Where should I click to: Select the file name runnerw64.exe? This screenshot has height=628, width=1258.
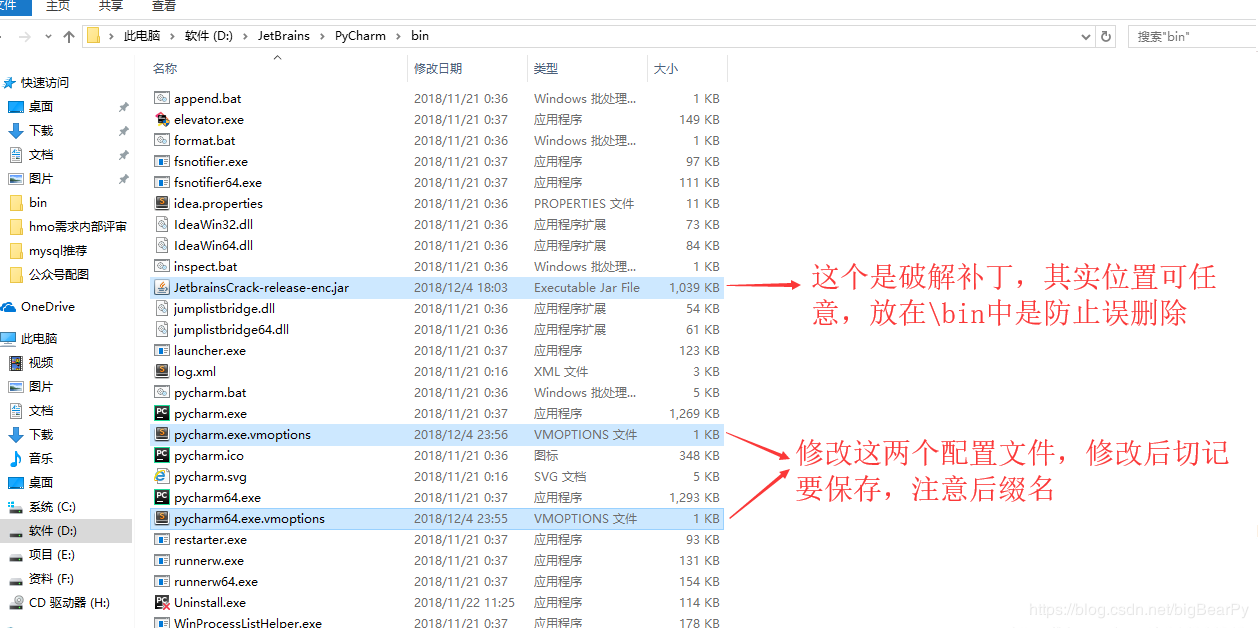point(216,582)
